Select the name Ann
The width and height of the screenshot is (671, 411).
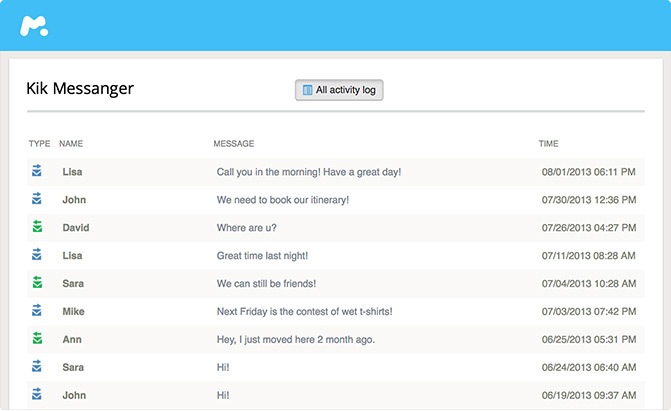tap(72, 340)
